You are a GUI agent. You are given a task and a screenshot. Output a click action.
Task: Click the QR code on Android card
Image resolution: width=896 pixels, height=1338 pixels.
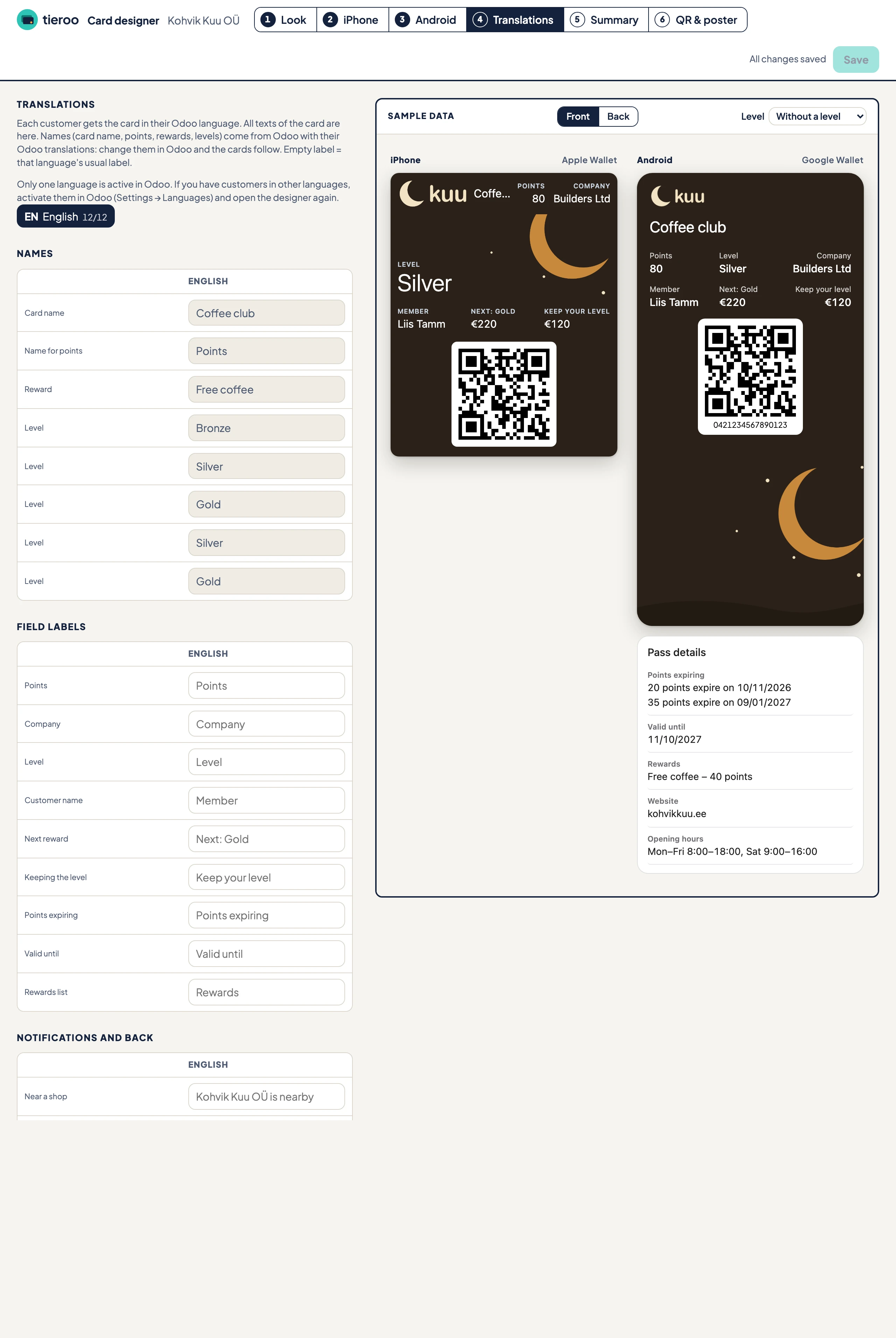[750, 371]
